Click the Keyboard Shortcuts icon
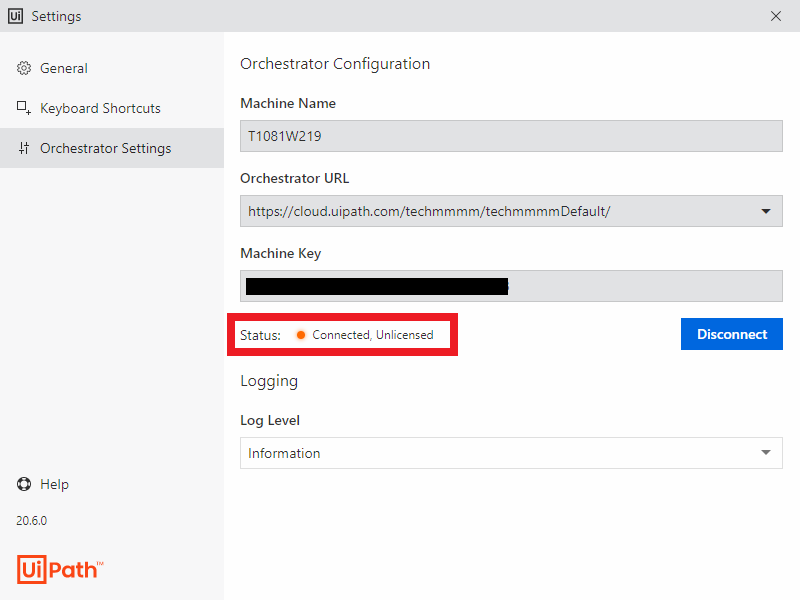 [x=24, y=108]
